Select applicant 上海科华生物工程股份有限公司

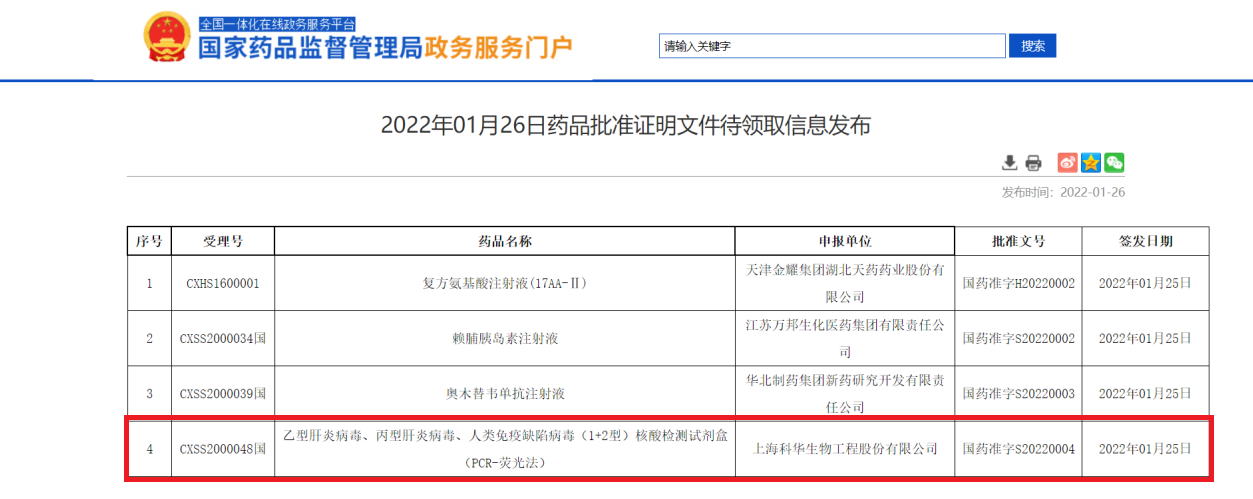pyautogui.click(x=845, y=449)
